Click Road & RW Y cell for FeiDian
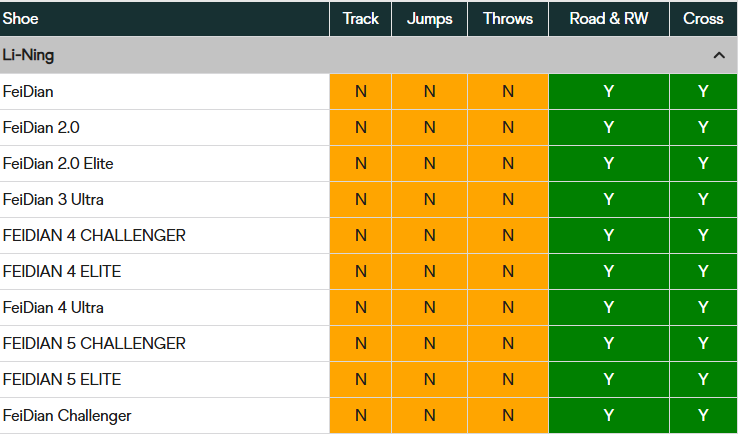Screen dimensions: 740x434 click(609, 92)
